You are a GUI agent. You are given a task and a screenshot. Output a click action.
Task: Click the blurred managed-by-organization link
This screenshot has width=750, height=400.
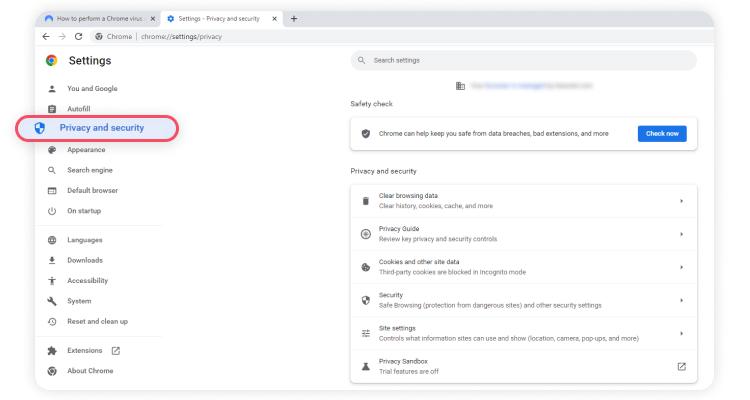tap(531, 86)
